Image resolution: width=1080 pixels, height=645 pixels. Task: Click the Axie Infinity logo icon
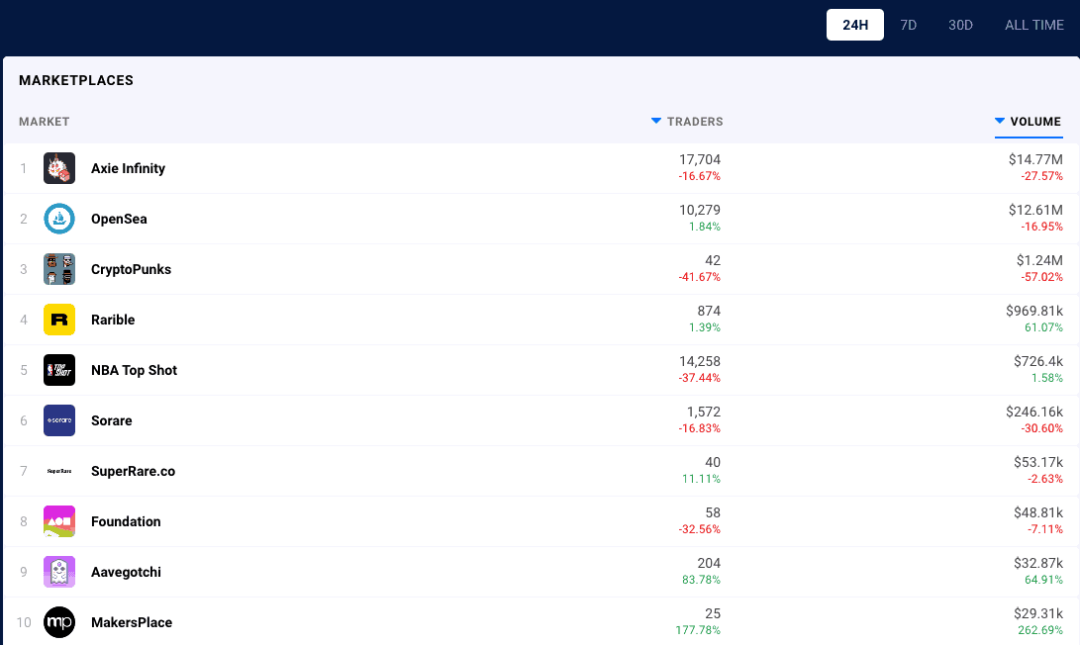pyautogui.click(x=59, y=168)
